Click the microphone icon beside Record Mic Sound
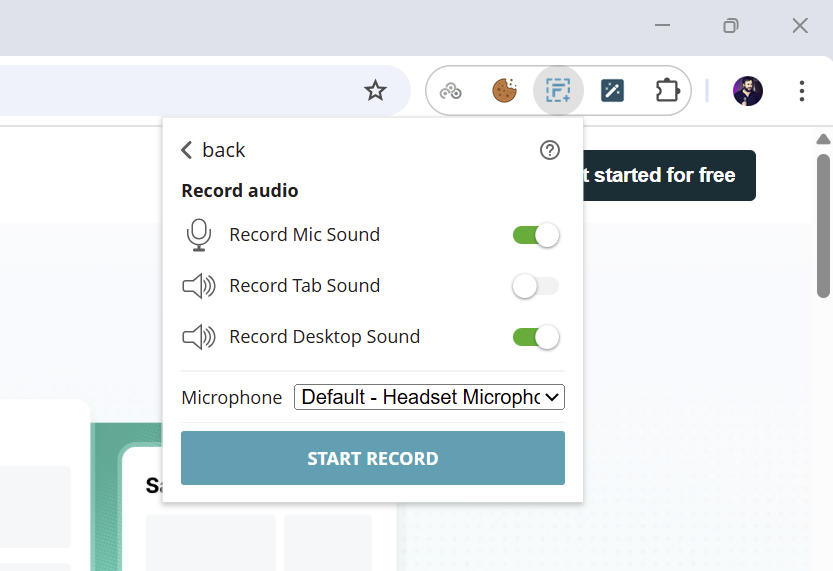The width and height of the screenshot is (833, 571). coord(199,235)
